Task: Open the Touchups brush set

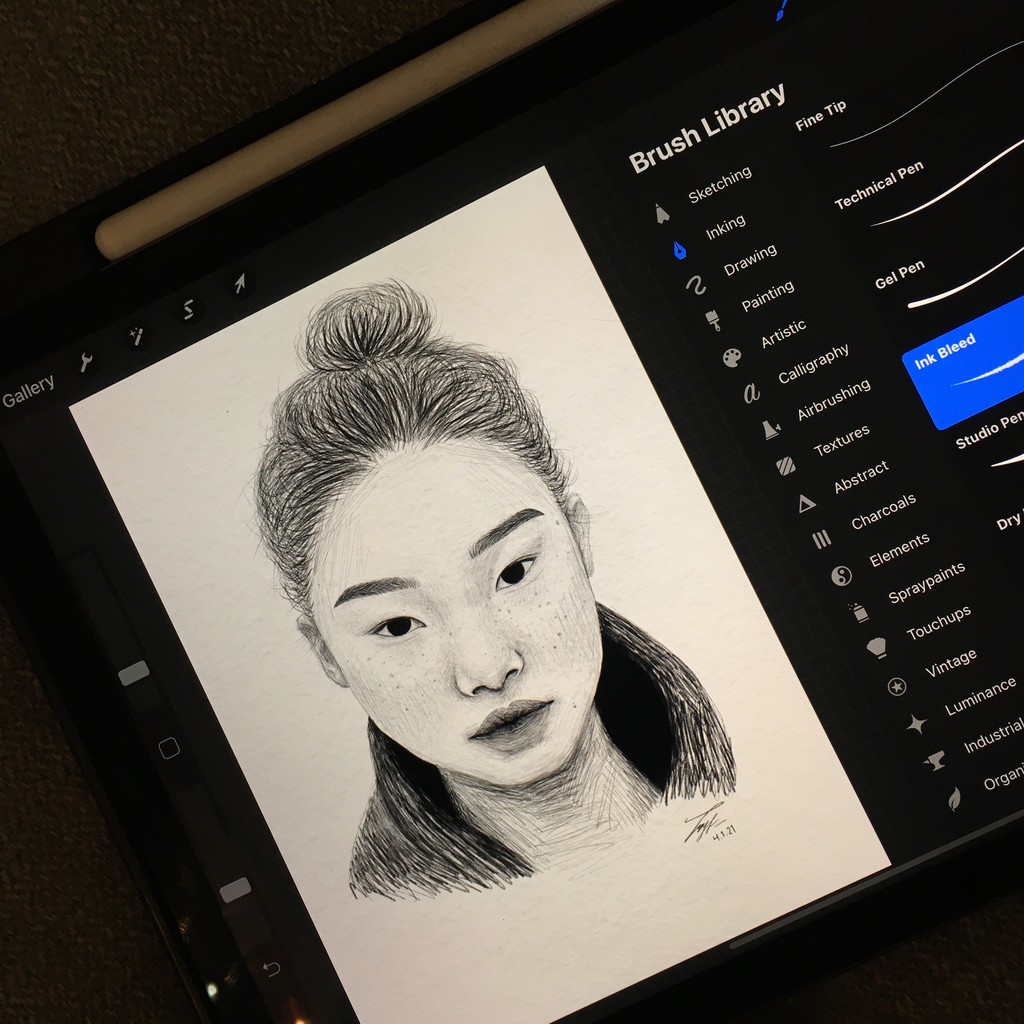Action: [938, 623]
